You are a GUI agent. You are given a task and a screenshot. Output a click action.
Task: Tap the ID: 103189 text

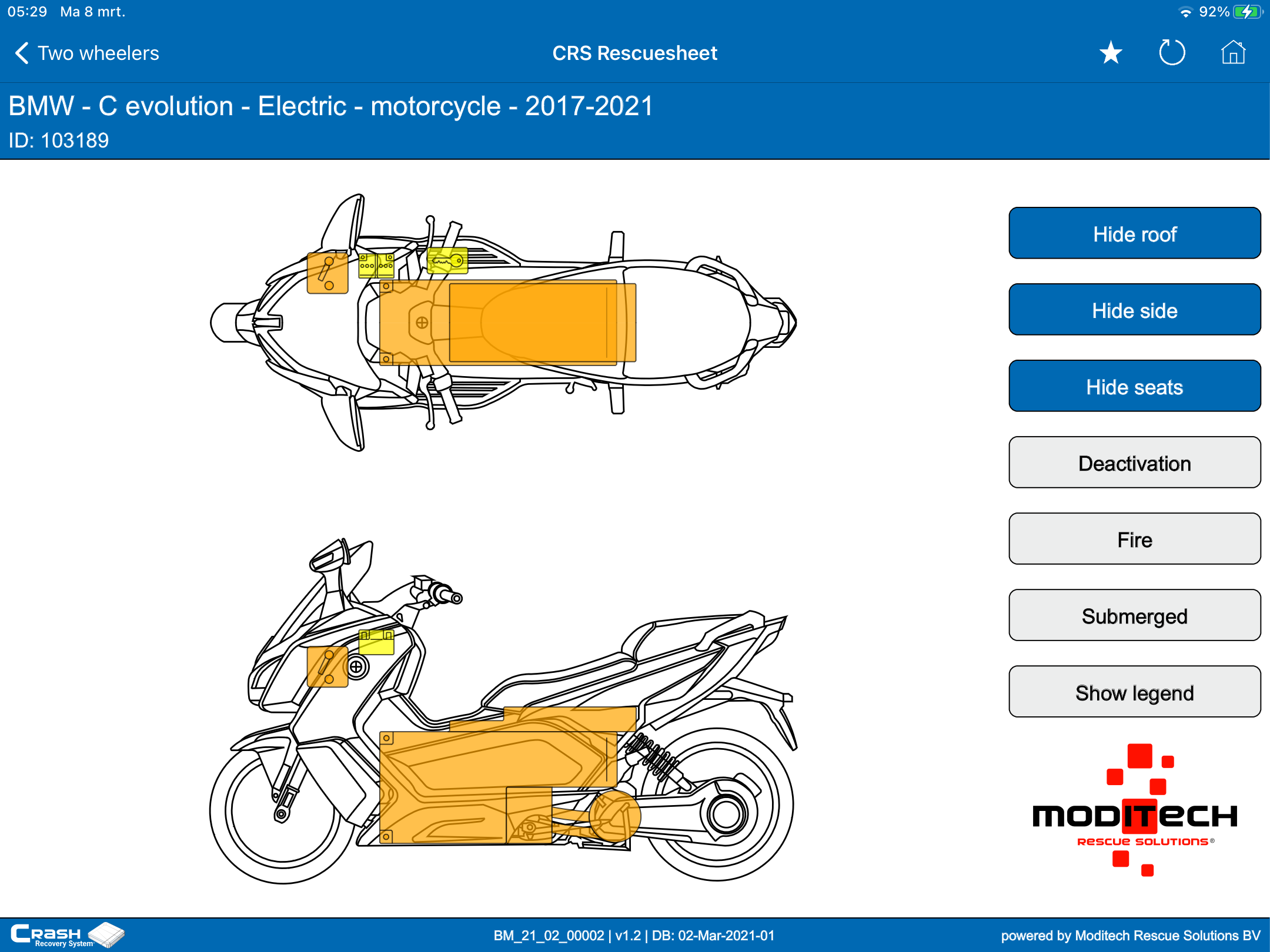pos(59,140)
